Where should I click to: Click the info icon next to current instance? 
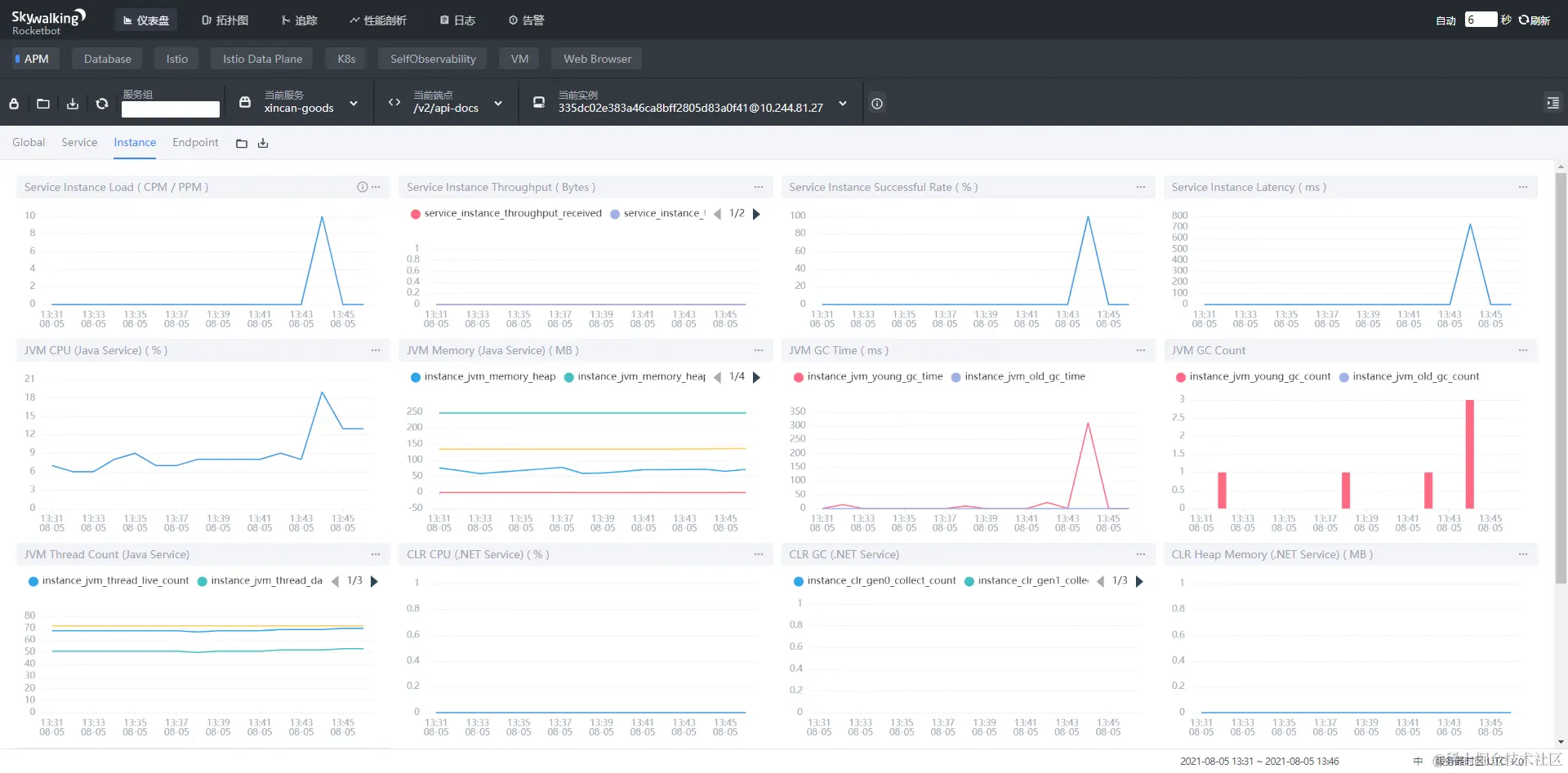(877, 104)
